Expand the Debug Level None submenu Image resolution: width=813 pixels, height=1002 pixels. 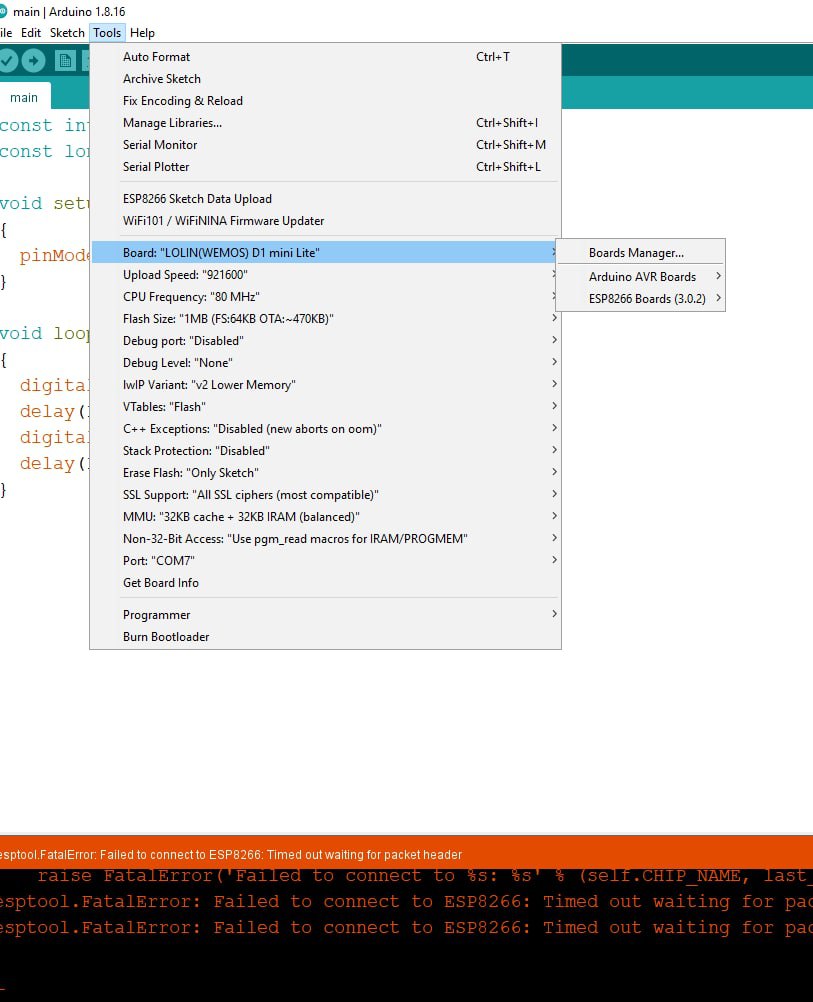coord(325,363)
